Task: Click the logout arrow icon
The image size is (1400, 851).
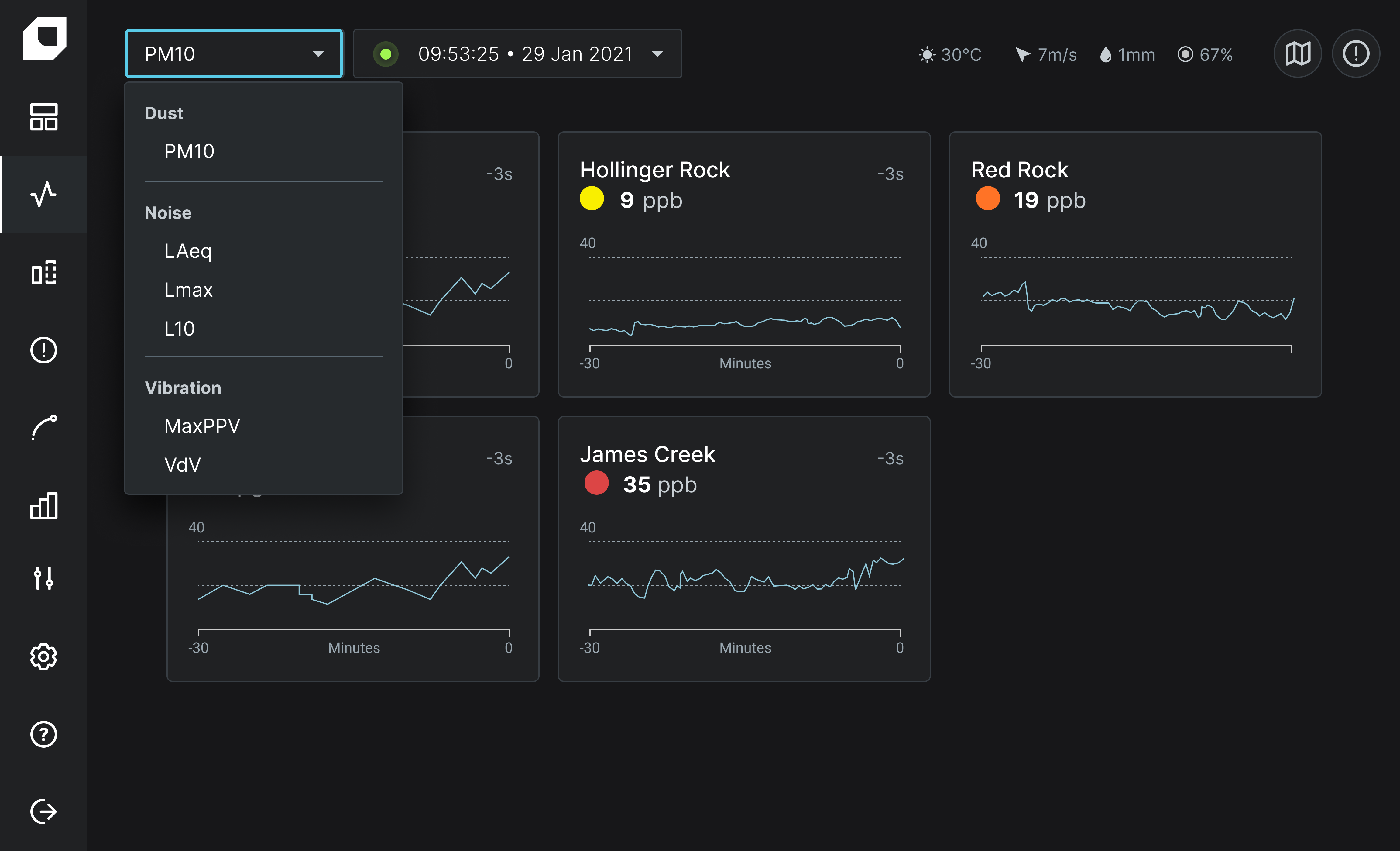Action: point(44,811)
